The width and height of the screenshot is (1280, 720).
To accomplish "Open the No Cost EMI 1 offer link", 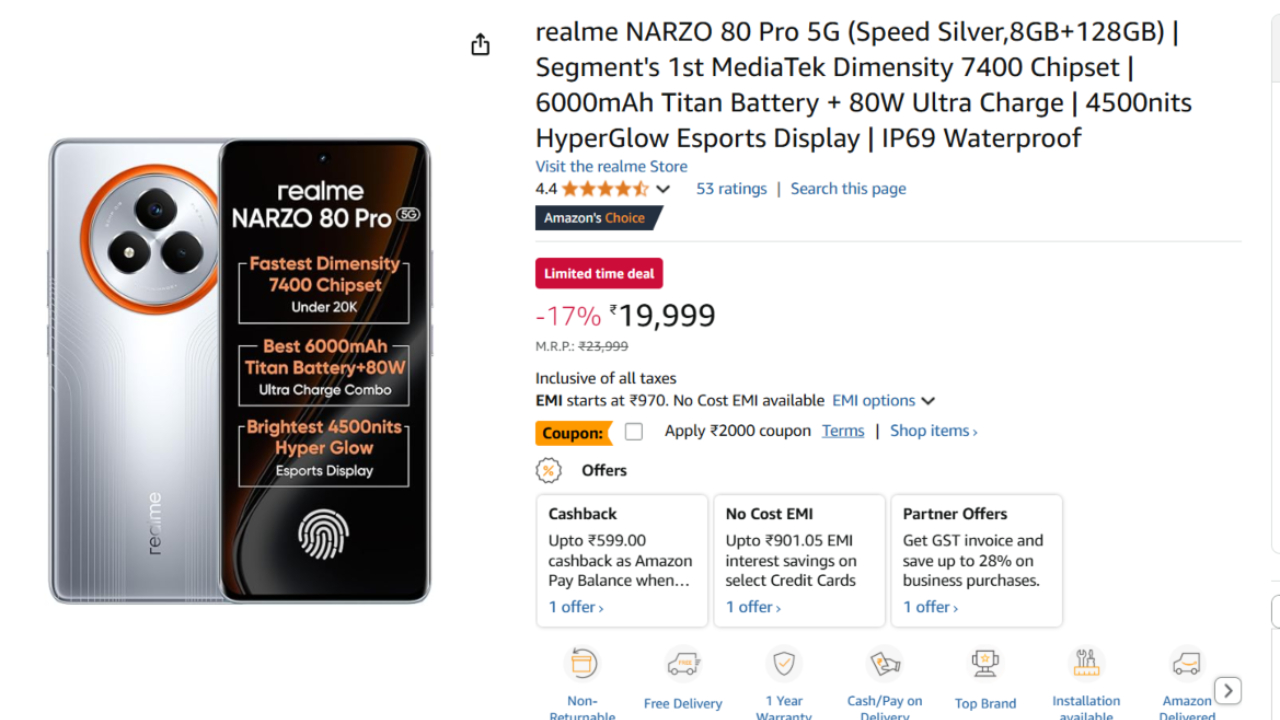I will (753, 607).
